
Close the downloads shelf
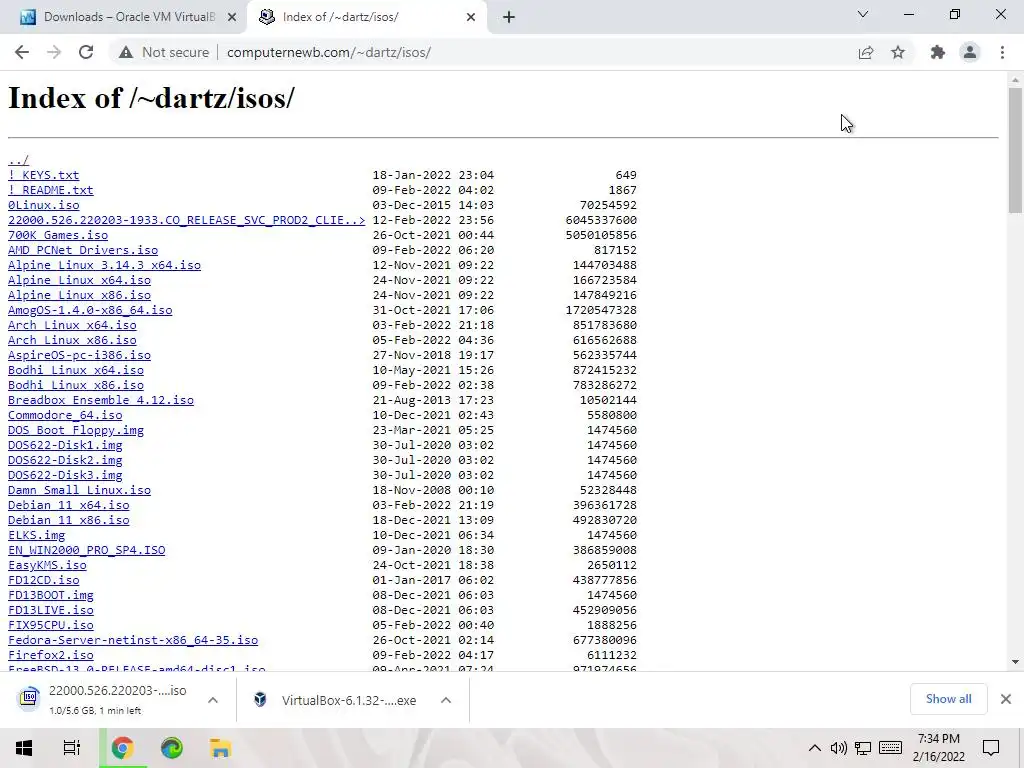1006,699
